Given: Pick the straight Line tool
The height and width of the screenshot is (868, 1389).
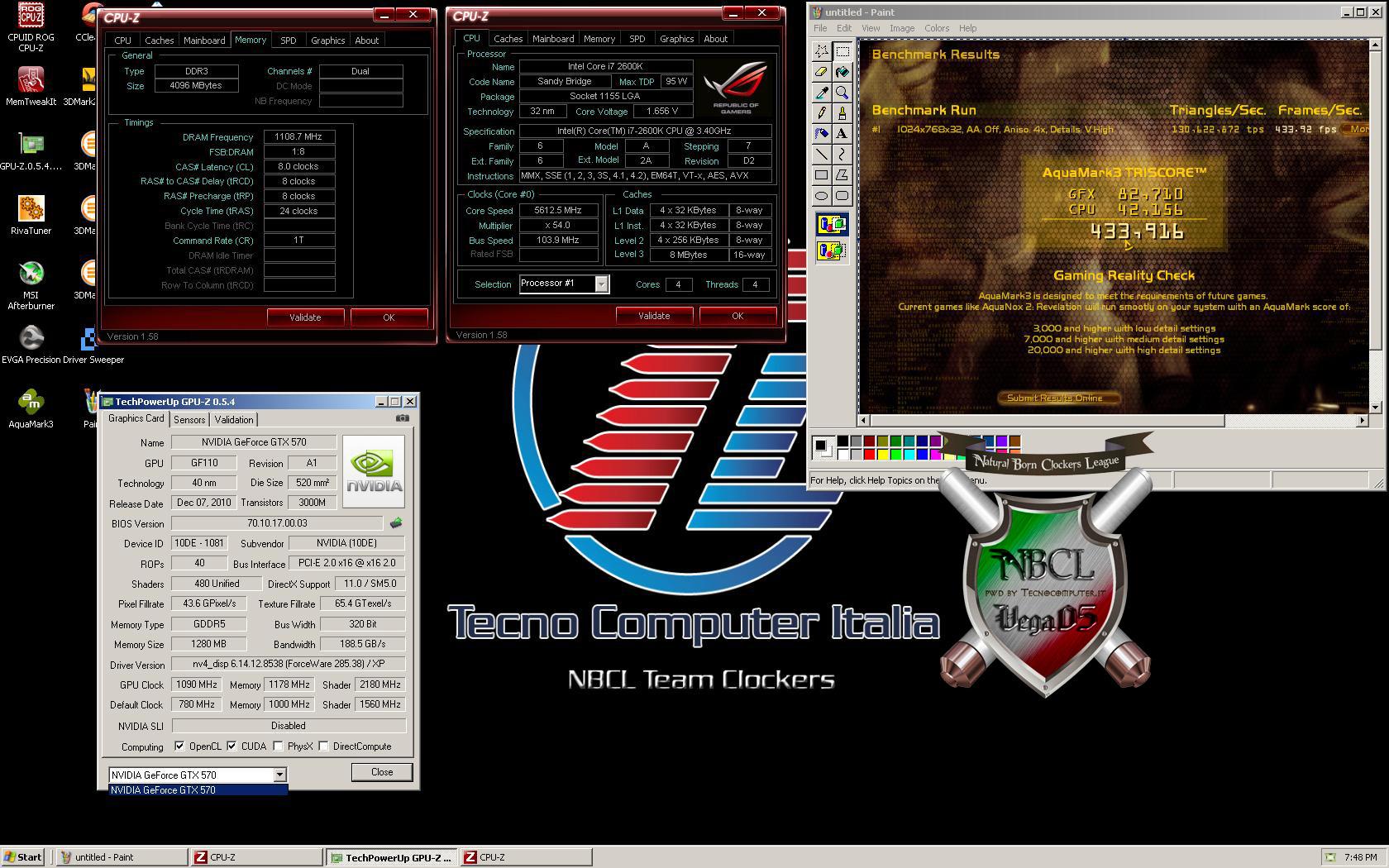Looking at the screenshot, I should click(821, 154).
